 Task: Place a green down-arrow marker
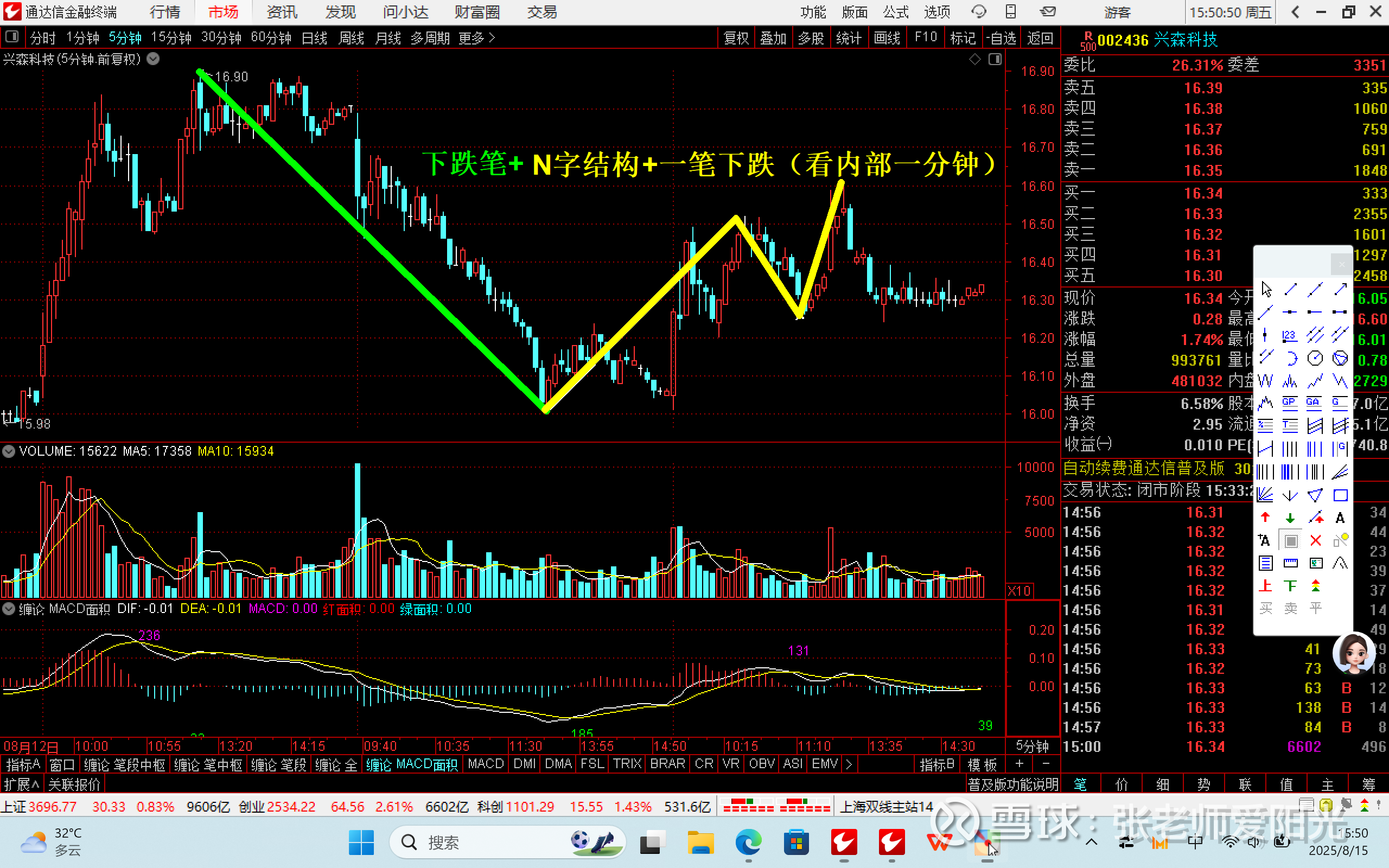pos(1290,518)
